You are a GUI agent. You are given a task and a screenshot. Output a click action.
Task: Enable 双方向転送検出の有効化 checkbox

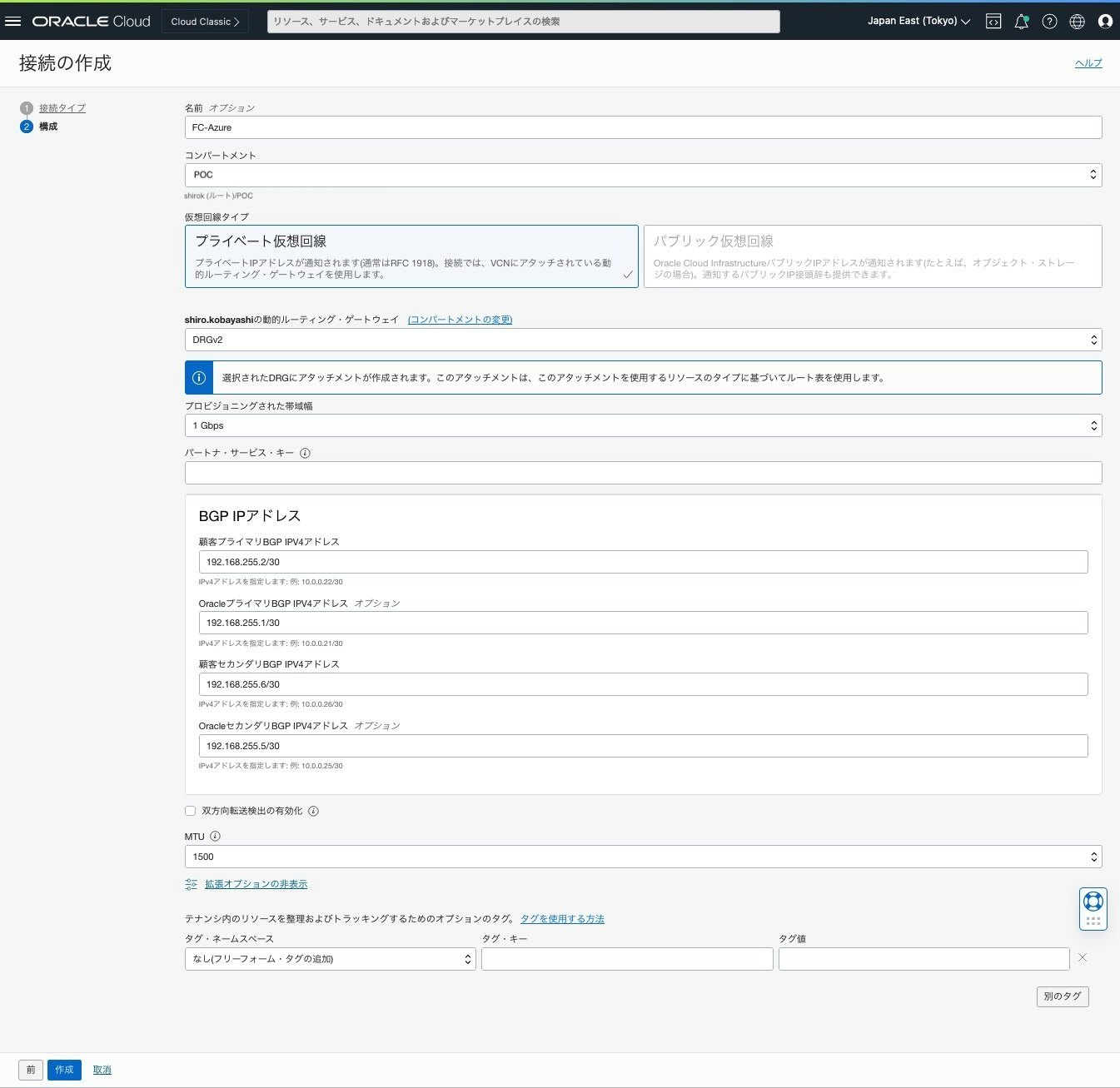click(190, 811)
